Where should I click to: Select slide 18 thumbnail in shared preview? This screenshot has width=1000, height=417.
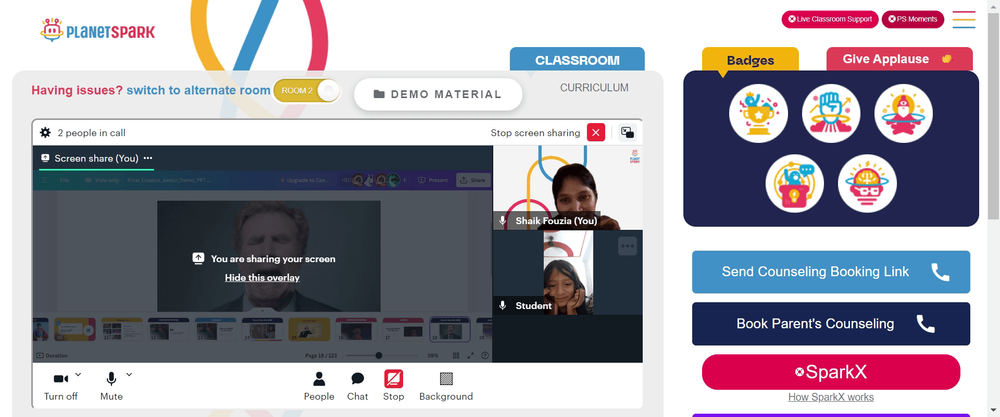[450, 330]
